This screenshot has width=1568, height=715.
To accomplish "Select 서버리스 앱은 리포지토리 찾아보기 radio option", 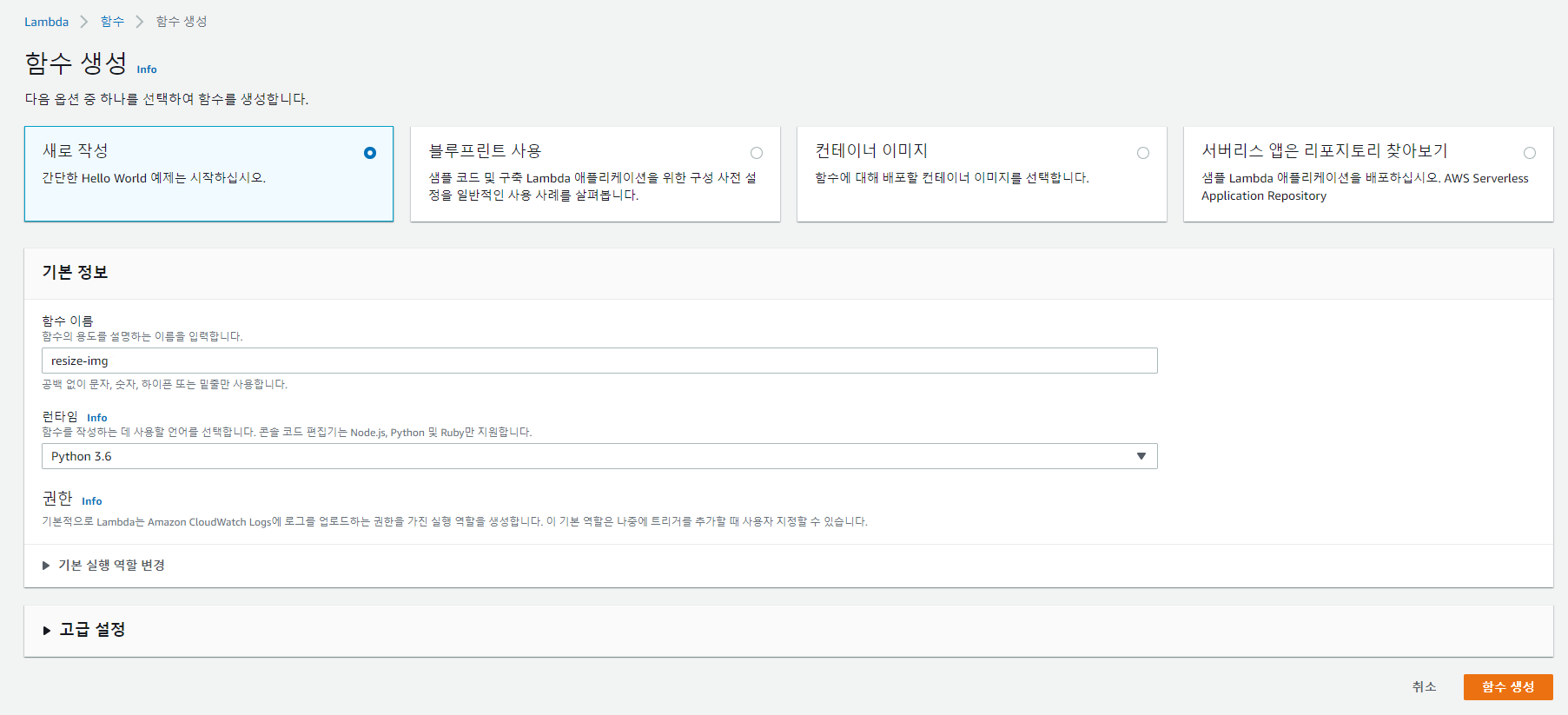I will [x=1530, y=153].
